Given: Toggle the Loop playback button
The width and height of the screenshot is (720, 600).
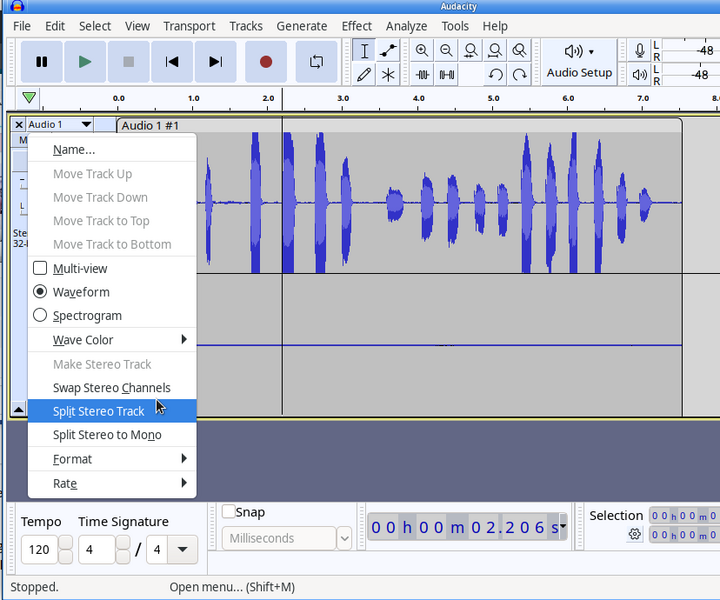Looking at the screenshot, I should (x=316, y=62).
